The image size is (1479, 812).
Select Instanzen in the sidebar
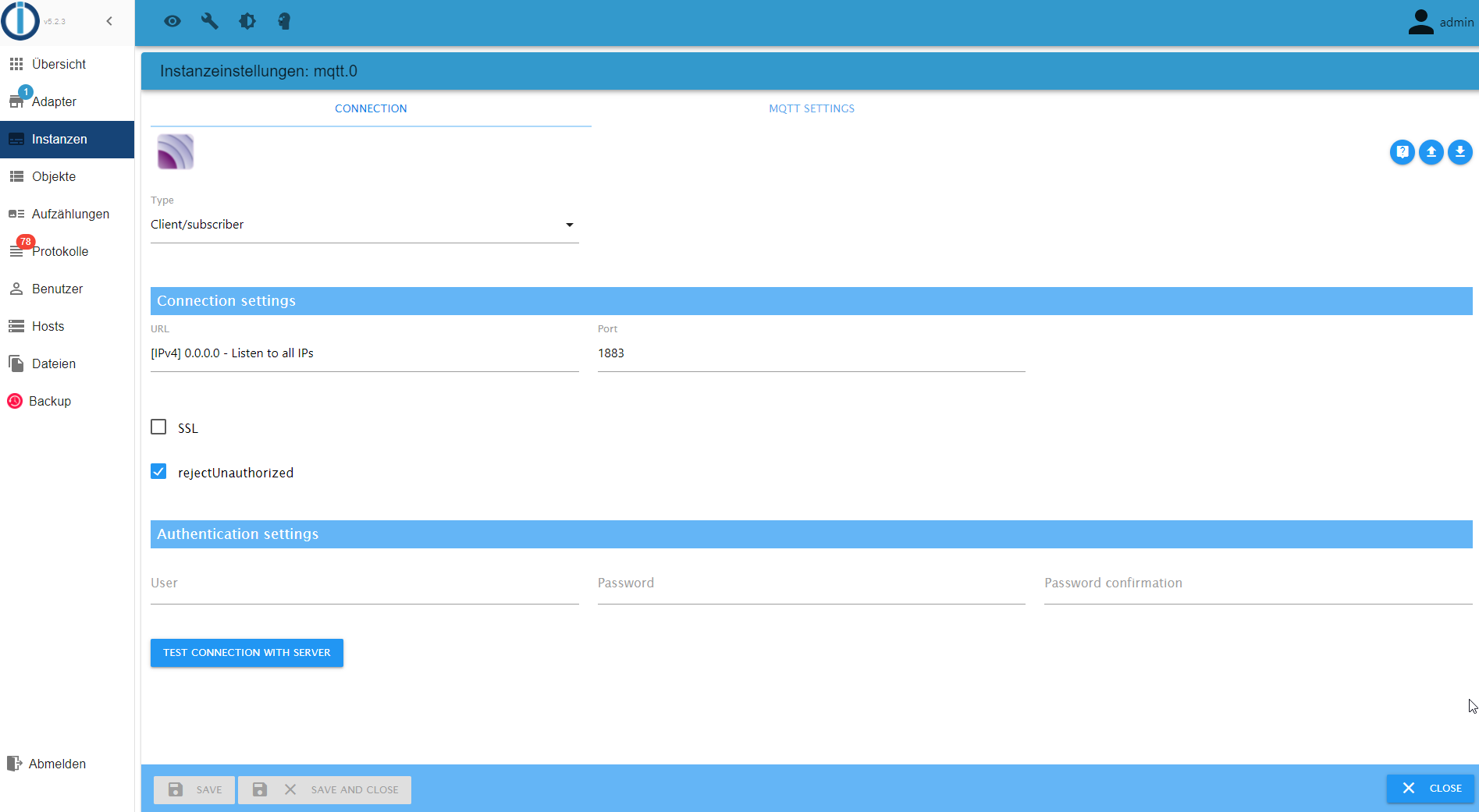(x=67, y=139)
